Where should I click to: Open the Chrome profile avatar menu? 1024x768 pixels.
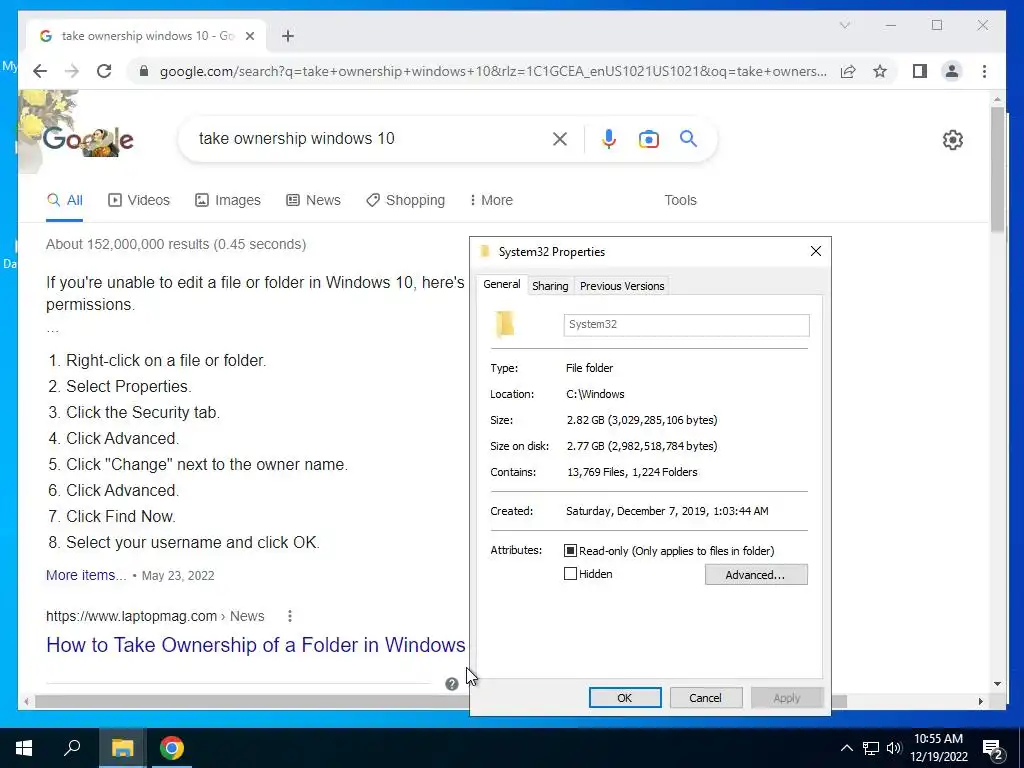click(x=952, y=71)
